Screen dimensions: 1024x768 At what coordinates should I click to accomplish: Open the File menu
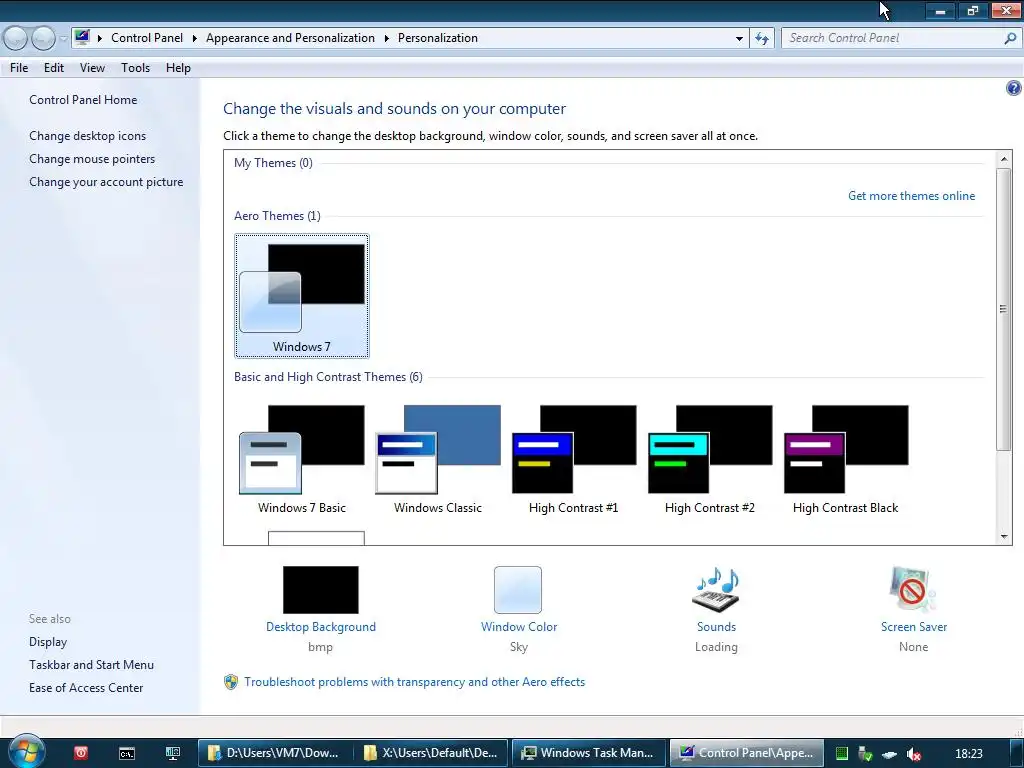pyautogui.click(x=19, y=68)
